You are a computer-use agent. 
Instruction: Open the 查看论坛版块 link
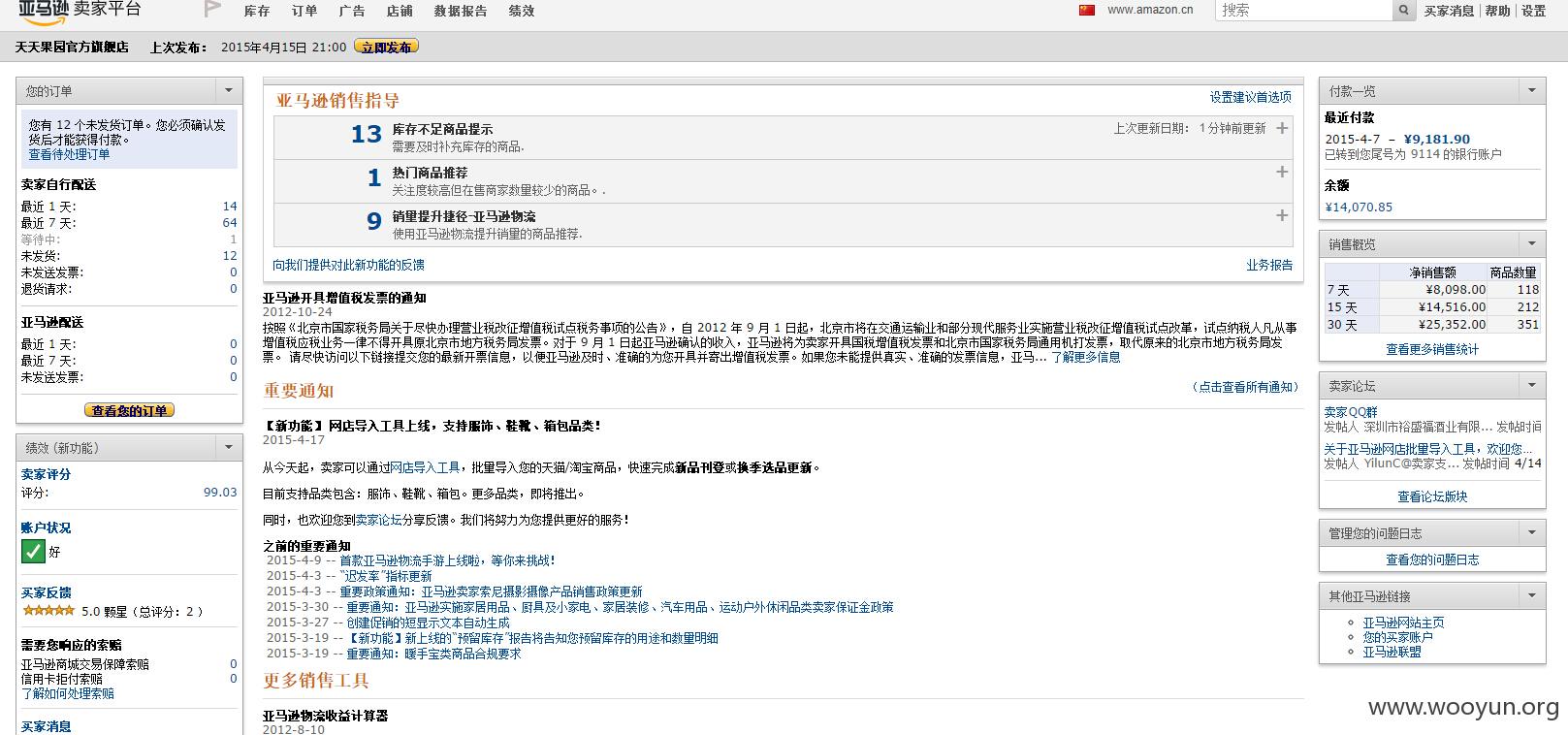point(1432,496)
